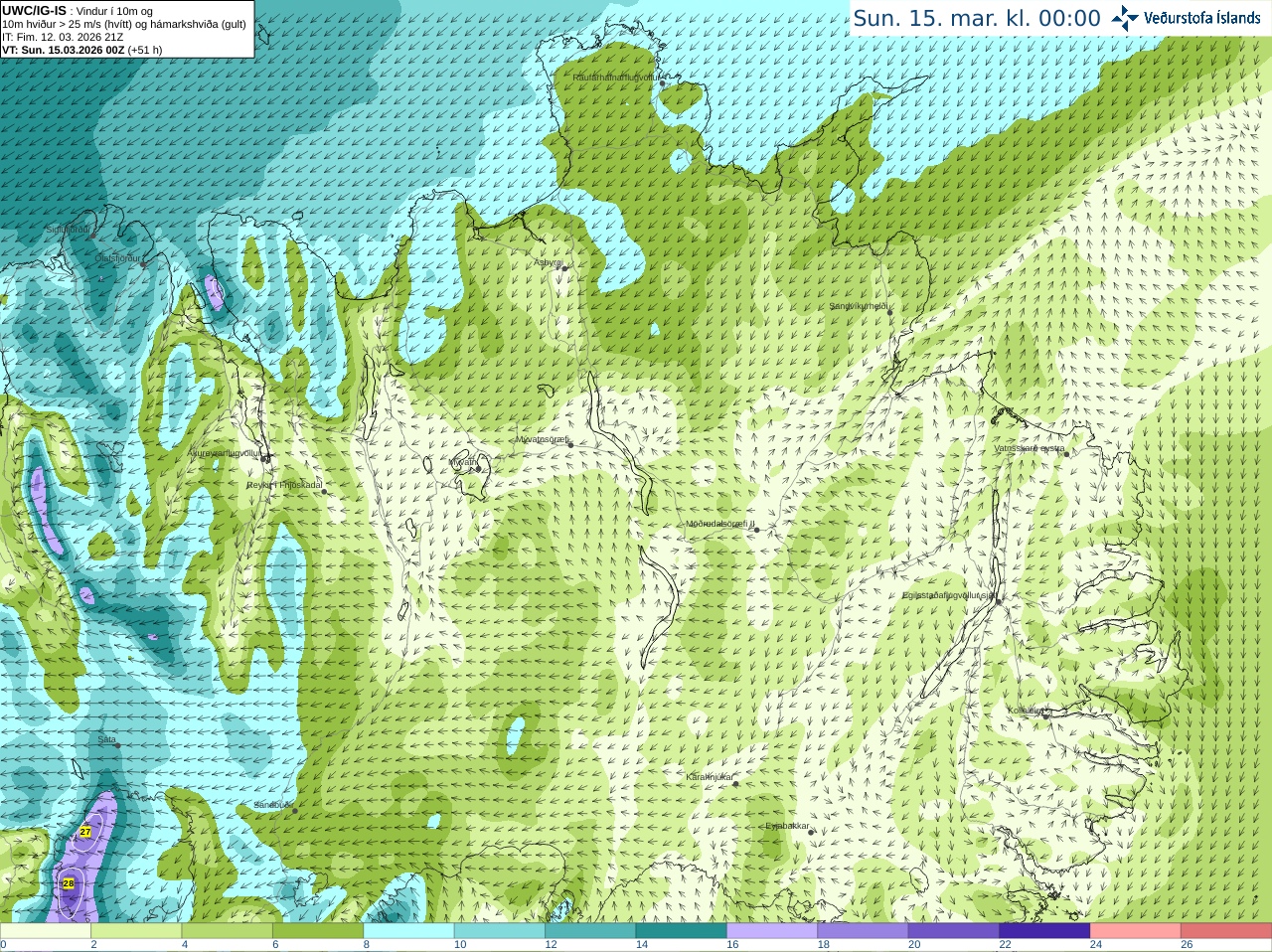
Task: Select the legend color above 26 m/s
Action: coord(1226,931)
